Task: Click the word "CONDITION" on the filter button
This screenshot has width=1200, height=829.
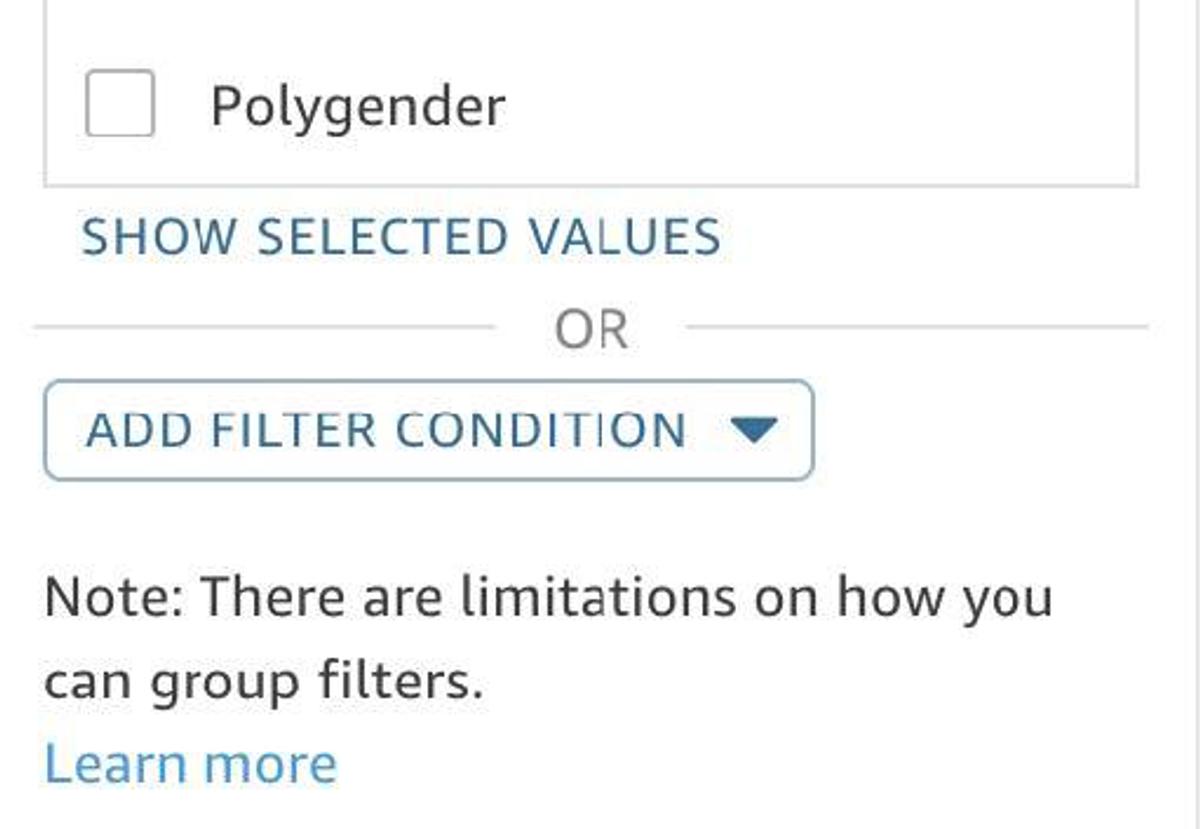Action: pyautogui.click(x=541, y=430)
